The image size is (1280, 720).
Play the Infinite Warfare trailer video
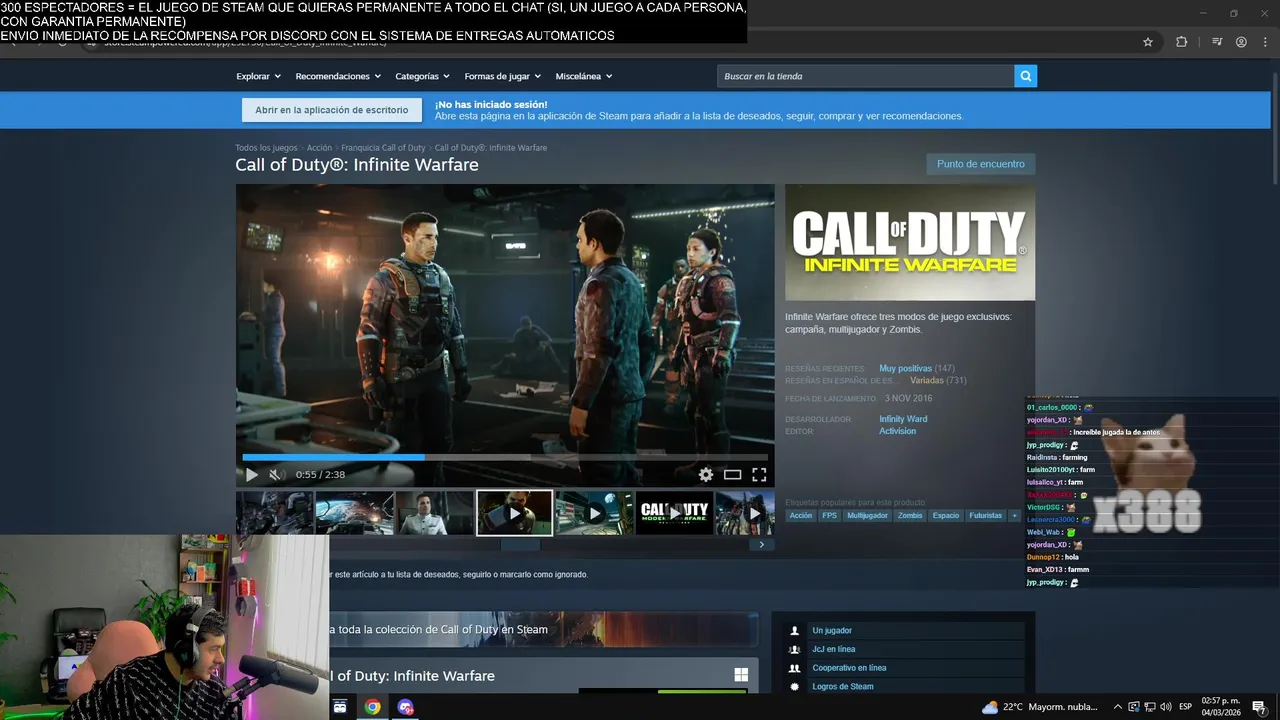tap(252, 475)
